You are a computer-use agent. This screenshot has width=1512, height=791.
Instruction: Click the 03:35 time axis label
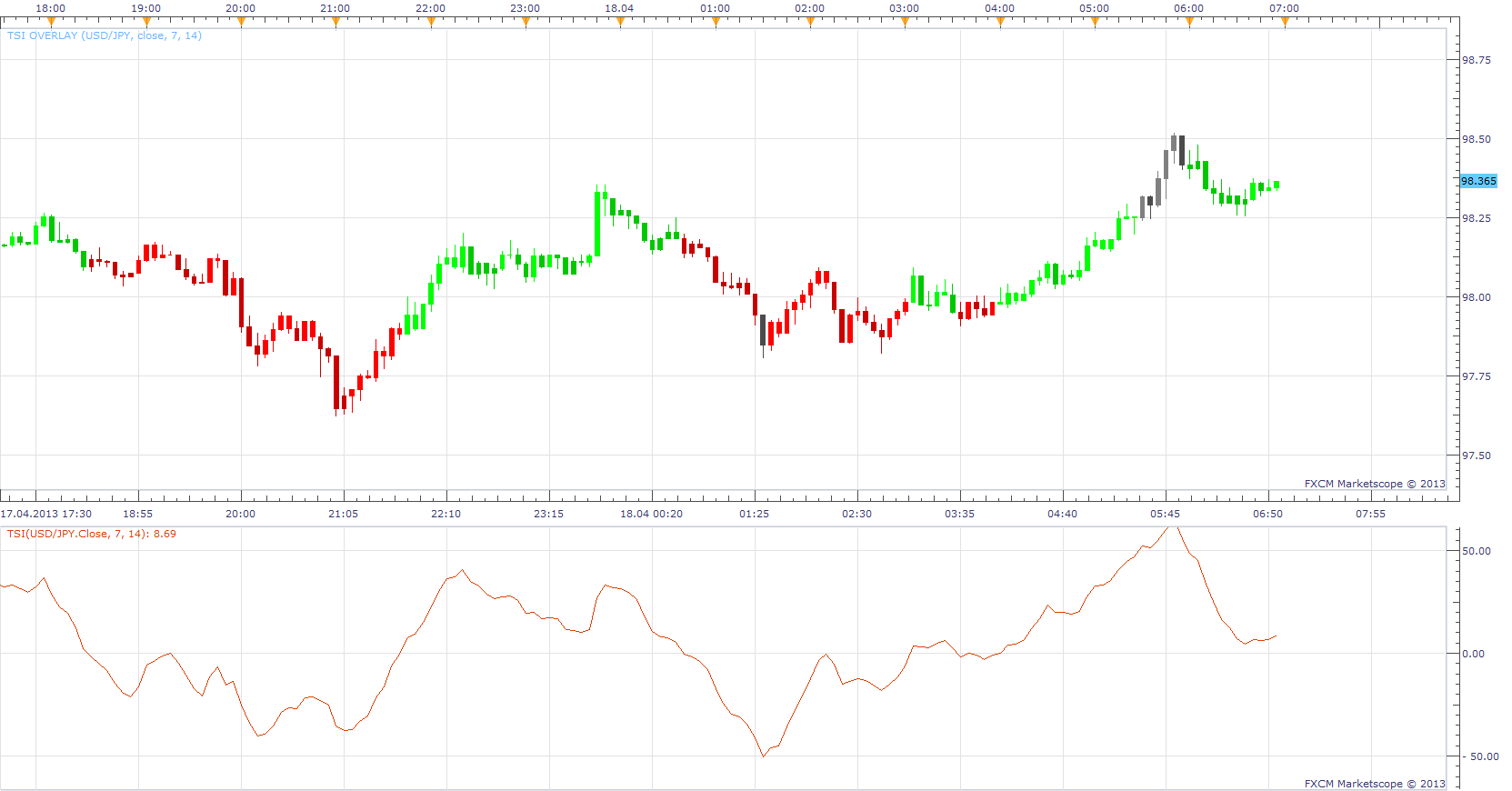tap(960, 514)
